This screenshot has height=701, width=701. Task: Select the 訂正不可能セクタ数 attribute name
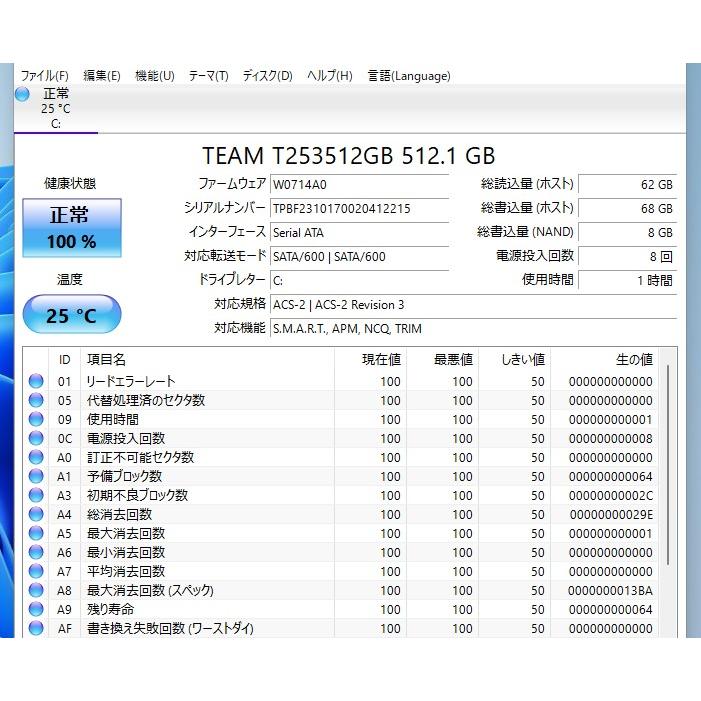pyautogui.click(x=140, y=457)
